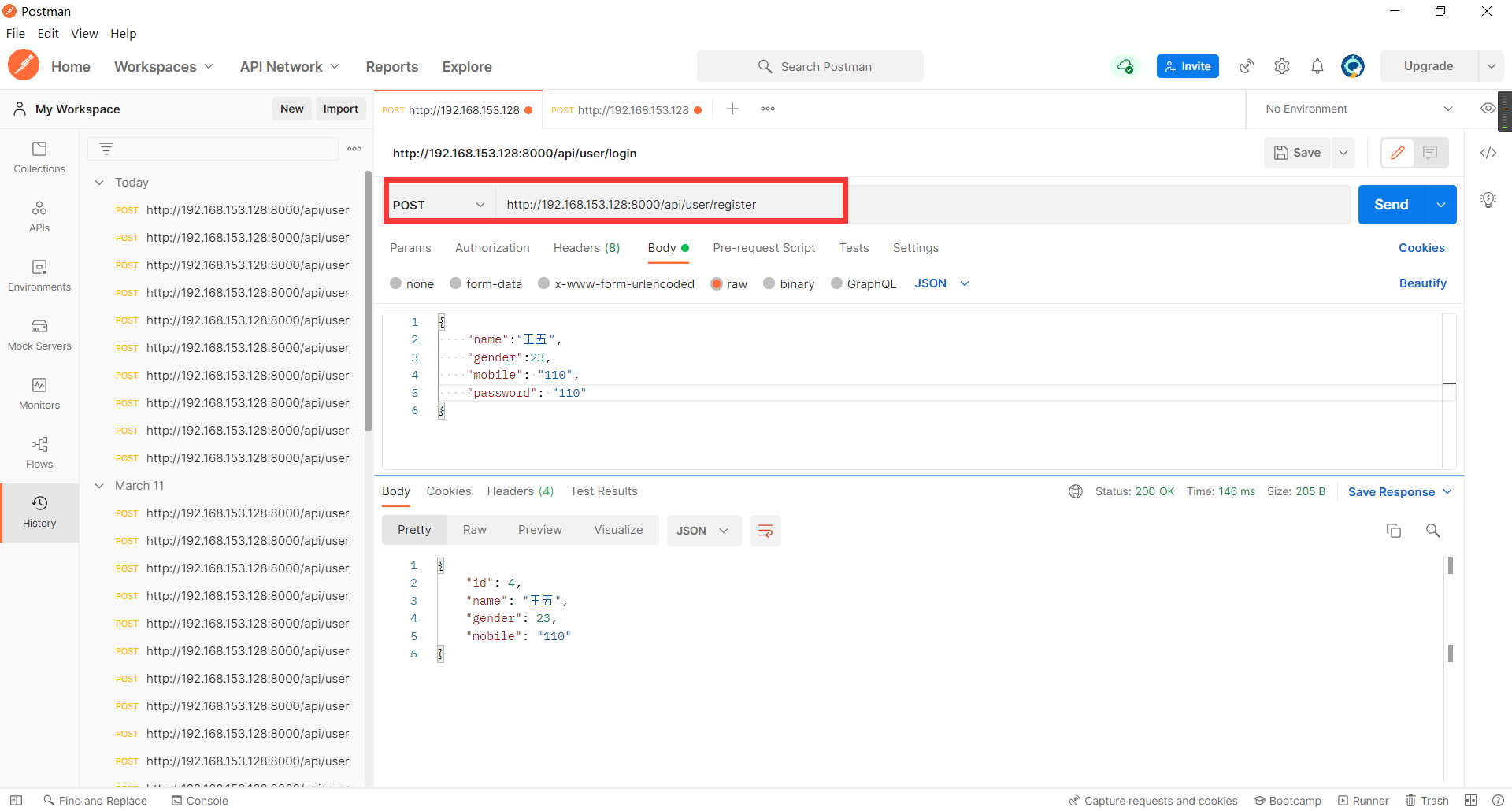
Task: Open history view more options dots
Action: coord(354,149)
